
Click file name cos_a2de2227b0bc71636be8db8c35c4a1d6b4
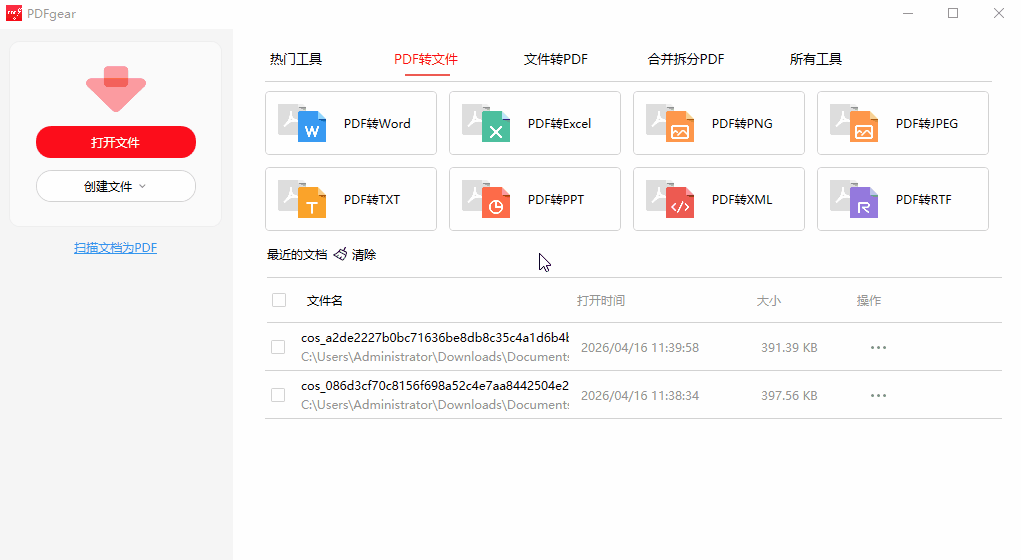pos(435,337)
